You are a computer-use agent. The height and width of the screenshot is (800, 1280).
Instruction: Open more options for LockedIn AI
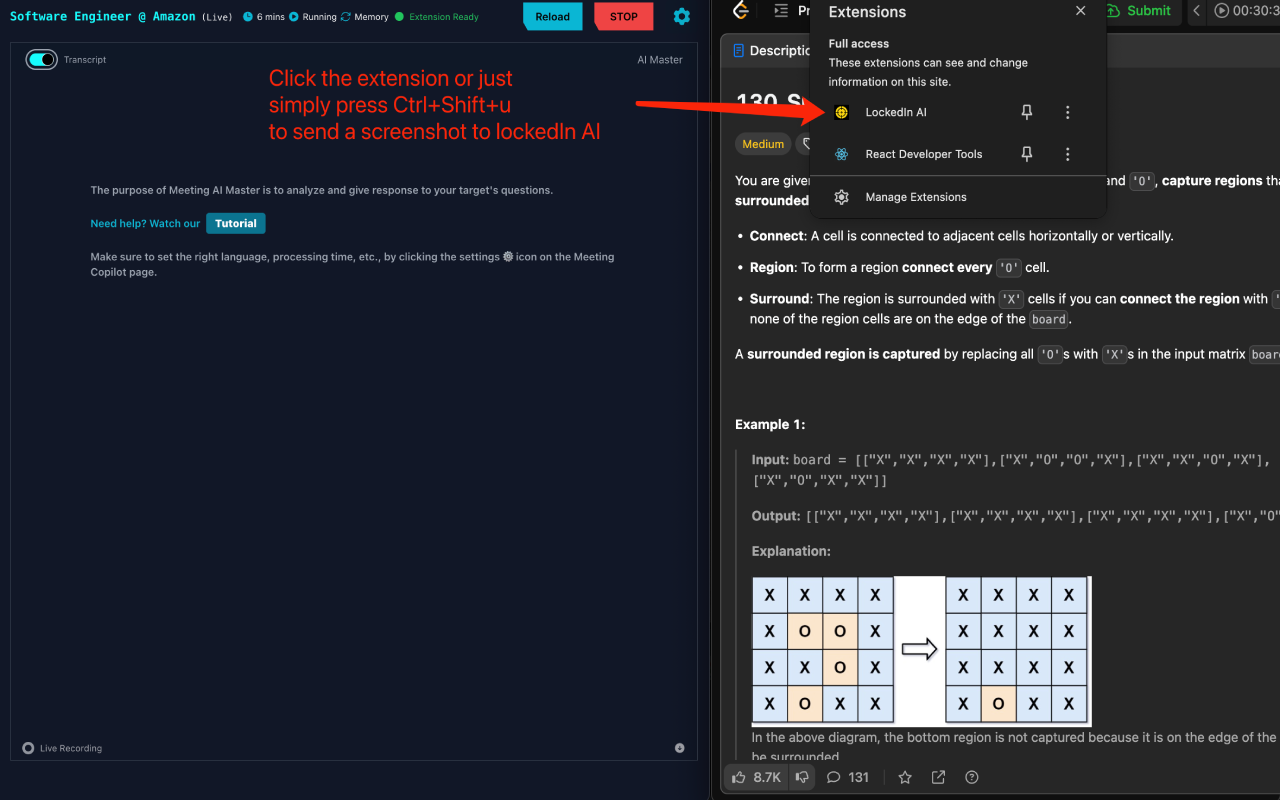pos(1067,112)
